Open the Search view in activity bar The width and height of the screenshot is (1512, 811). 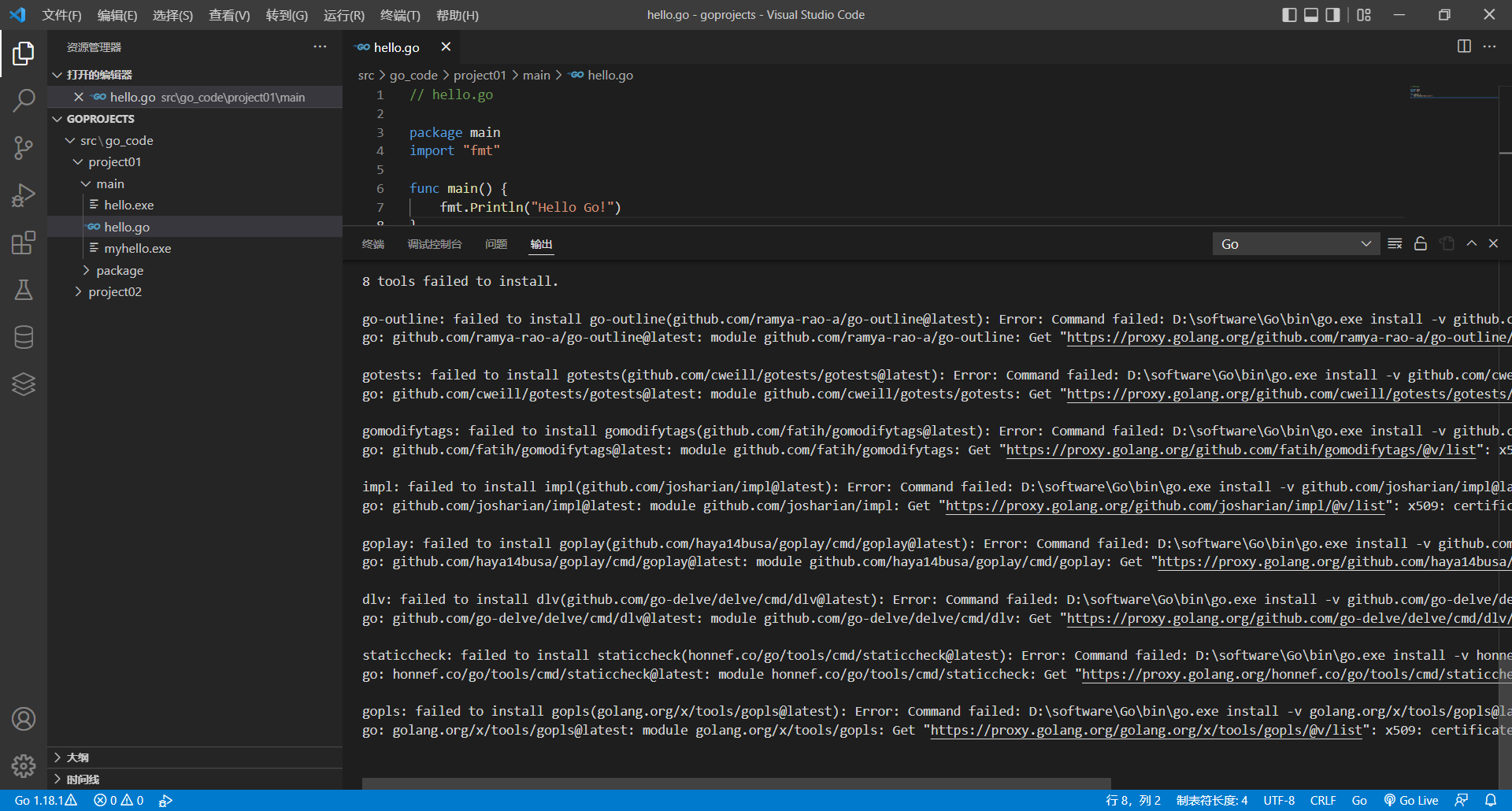click(x=24, y=101)
